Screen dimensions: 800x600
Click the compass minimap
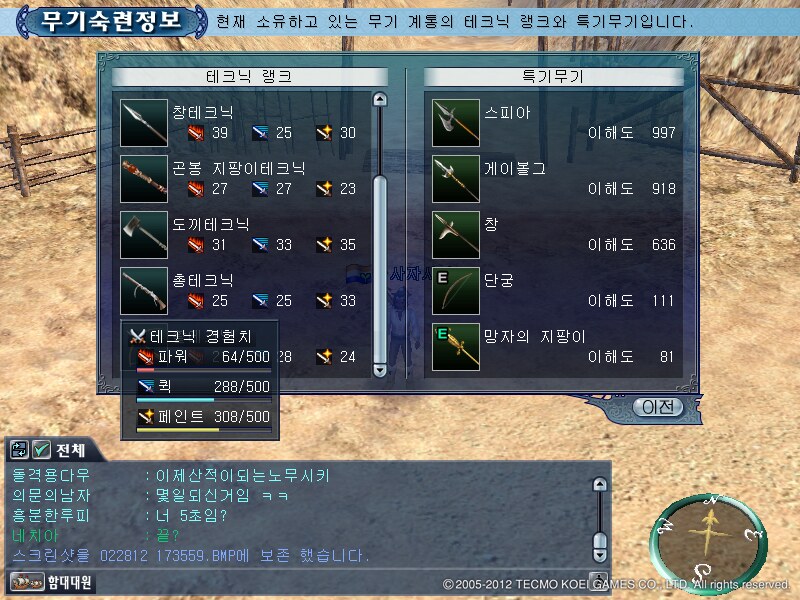(708, 544)
